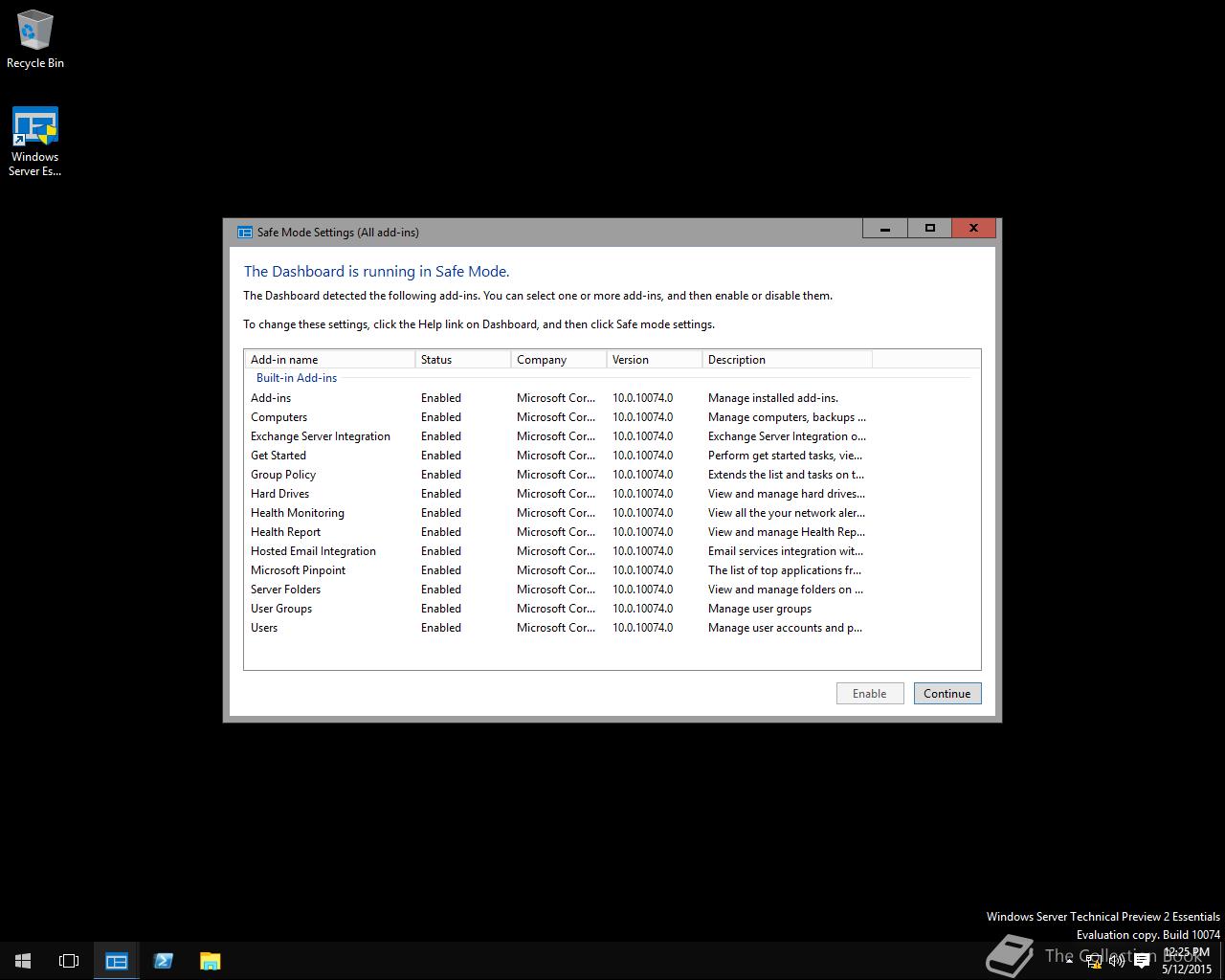The image size is (1225, 980).
Task: Select the Add-ins row
Action: pos(559,398)
